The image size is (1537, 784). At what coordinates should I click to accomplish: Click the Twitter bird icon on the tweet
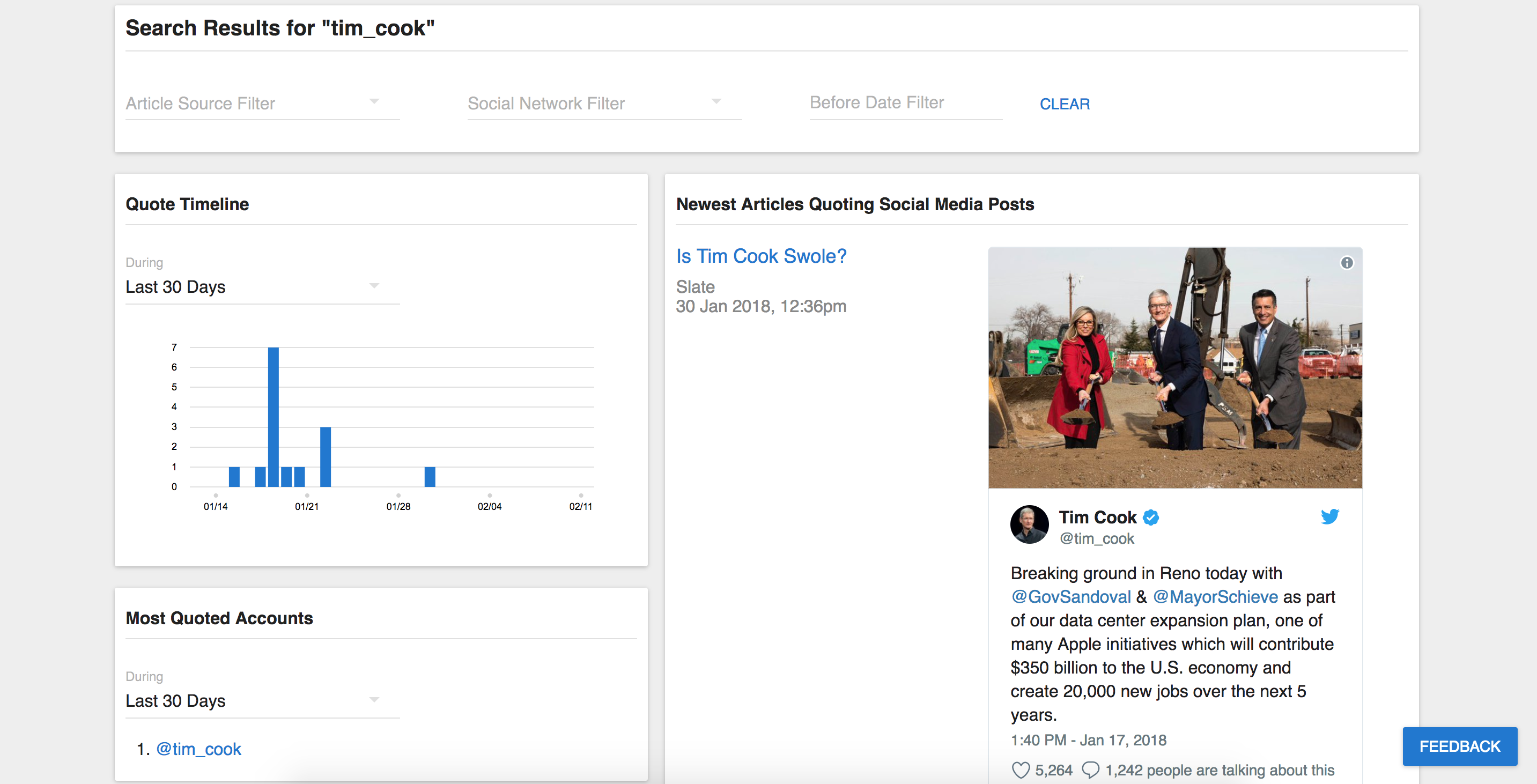1331,517
